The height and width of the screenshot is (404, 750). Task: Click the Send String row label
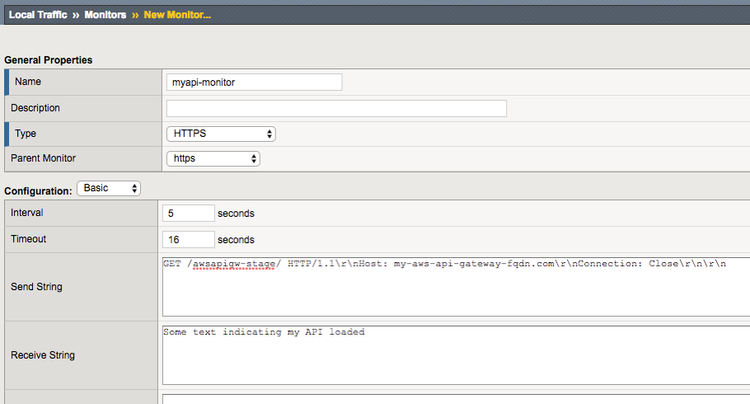pos(38,286)
